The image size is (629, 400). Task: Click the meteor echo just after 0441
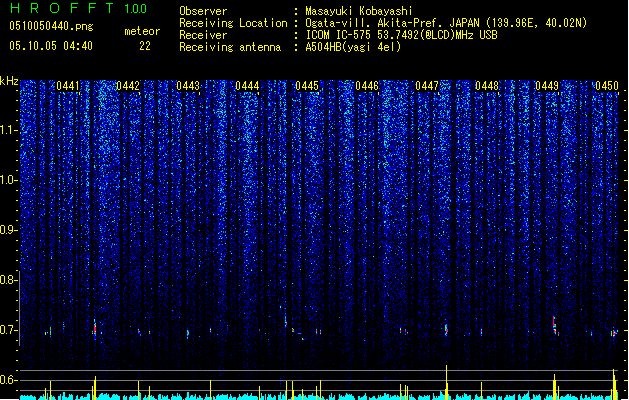tap(95, 329)
